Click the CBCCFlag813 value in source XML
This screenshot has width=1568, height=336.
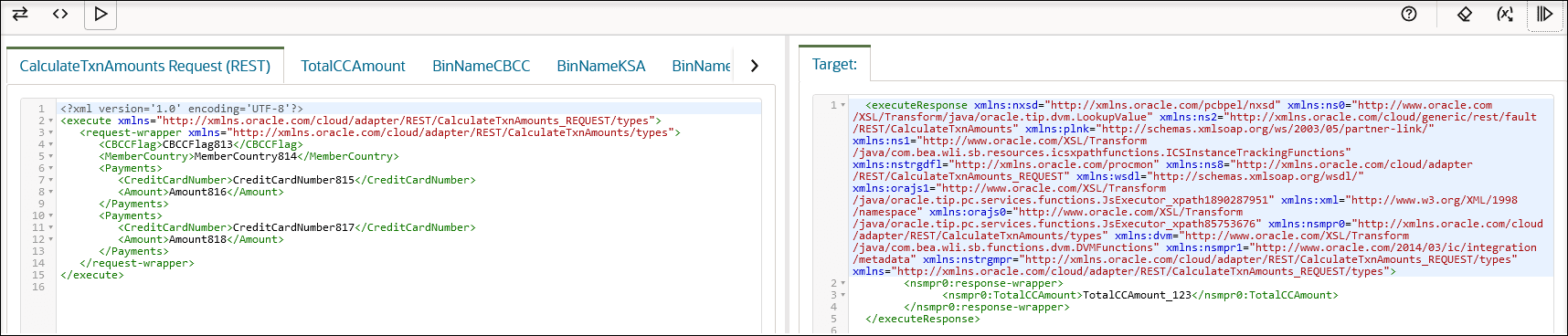point(197,144)
